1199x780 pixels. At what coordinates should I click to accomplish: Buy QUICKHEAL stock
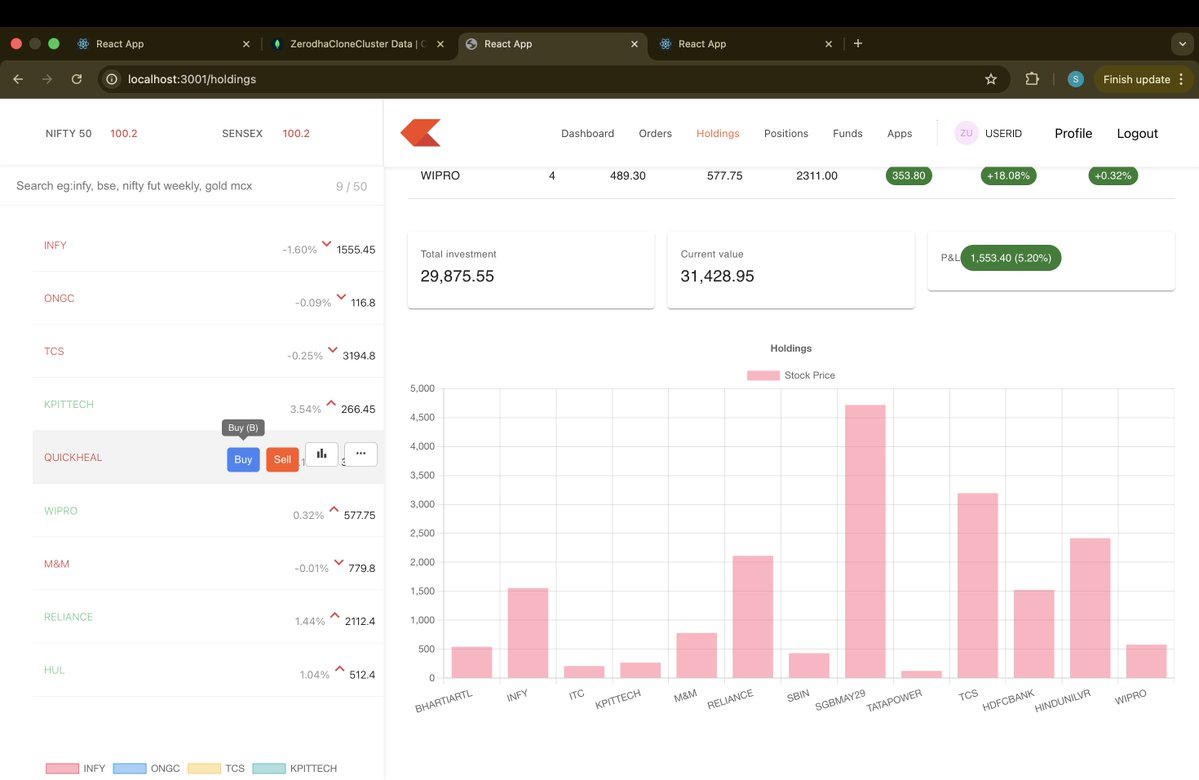(x=243, y=460)
